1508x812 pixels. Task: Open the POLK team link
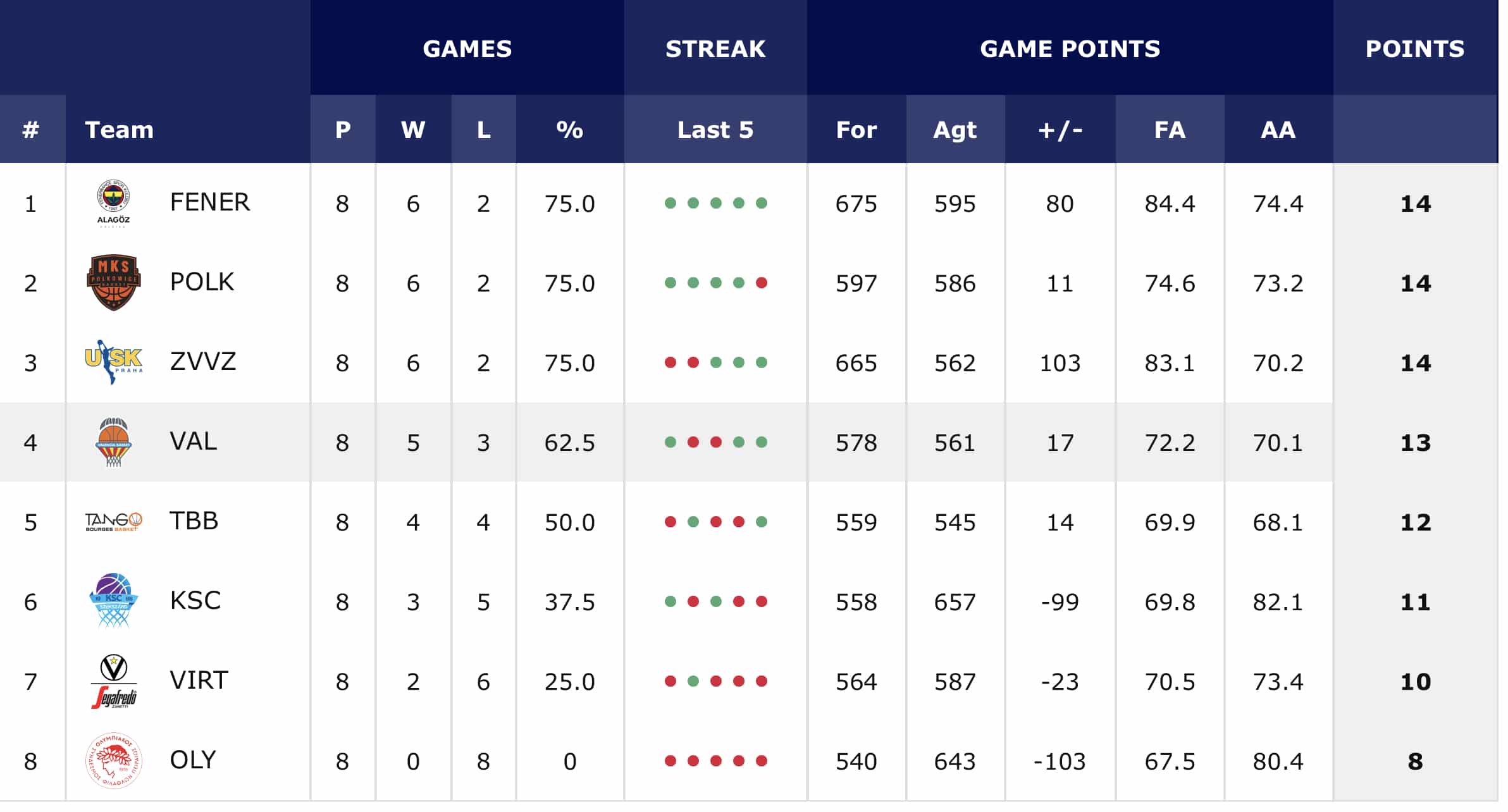point(202,282)
